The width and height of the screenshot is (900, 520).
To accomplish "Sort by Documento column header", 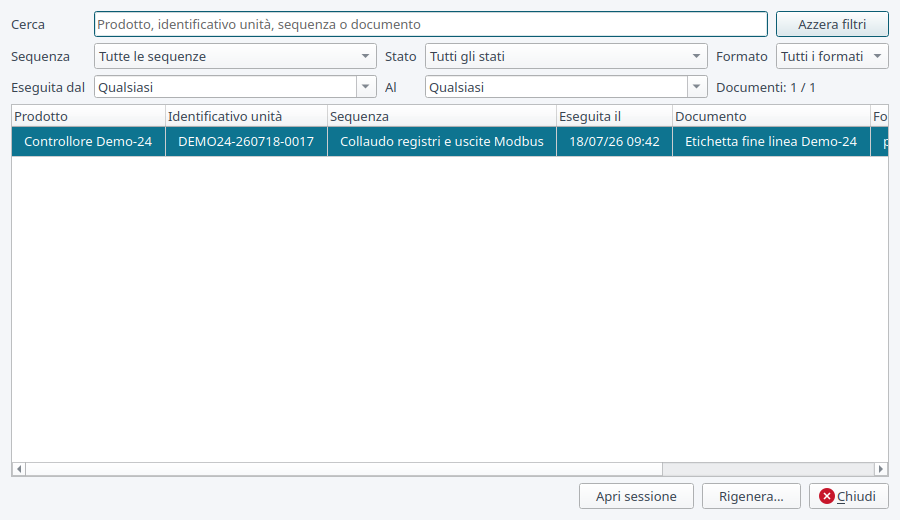I will (x=771, y=116).
